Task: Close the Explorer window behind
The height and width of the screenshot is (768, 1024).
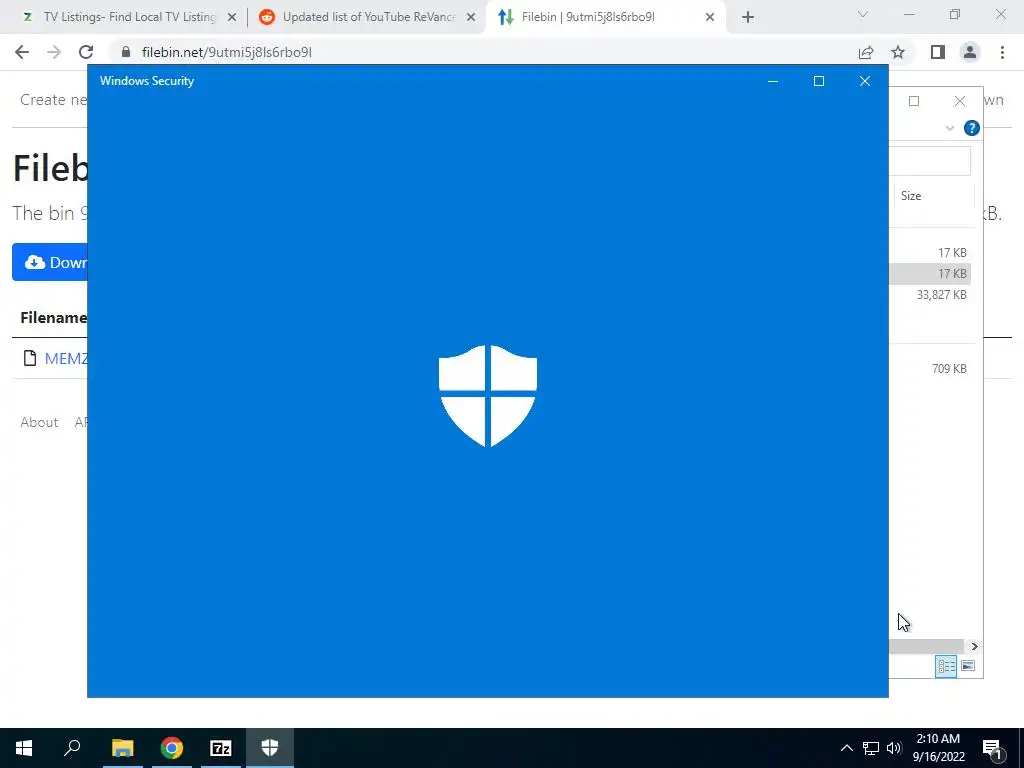Action: tap(959, 101)
